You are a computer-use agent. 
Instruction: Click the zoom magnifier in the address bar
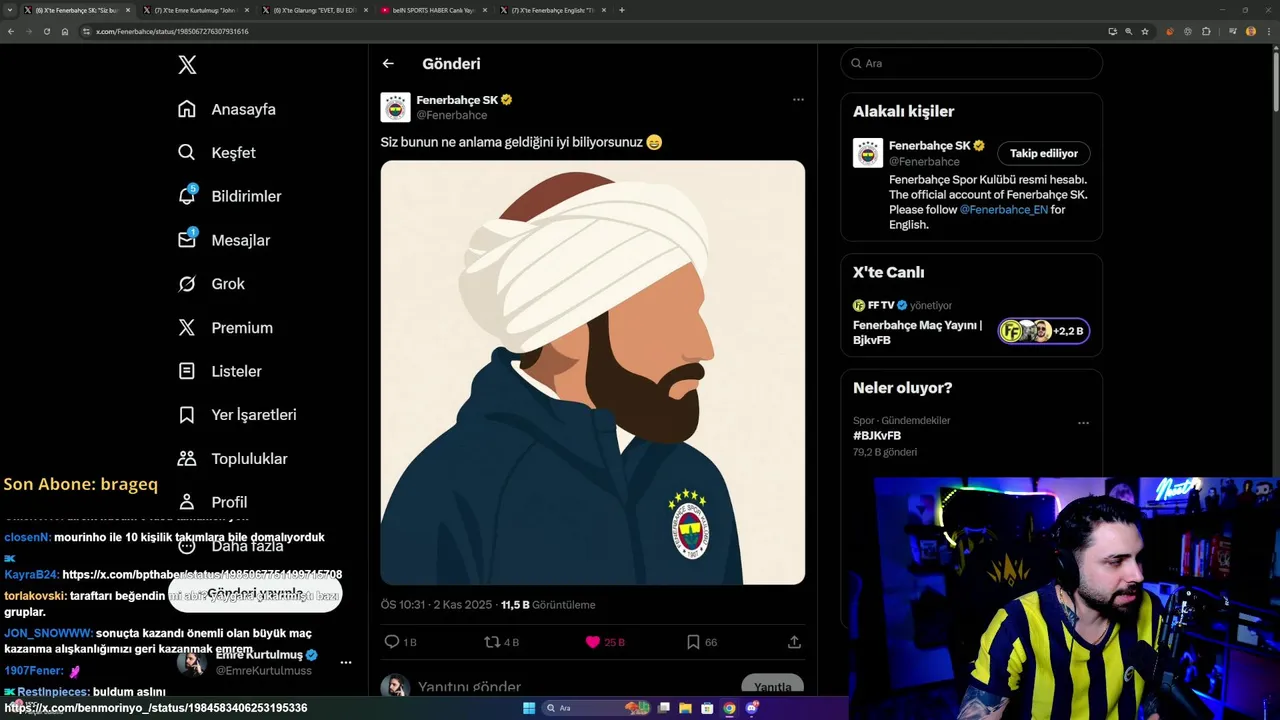(x=1129, y=31)
